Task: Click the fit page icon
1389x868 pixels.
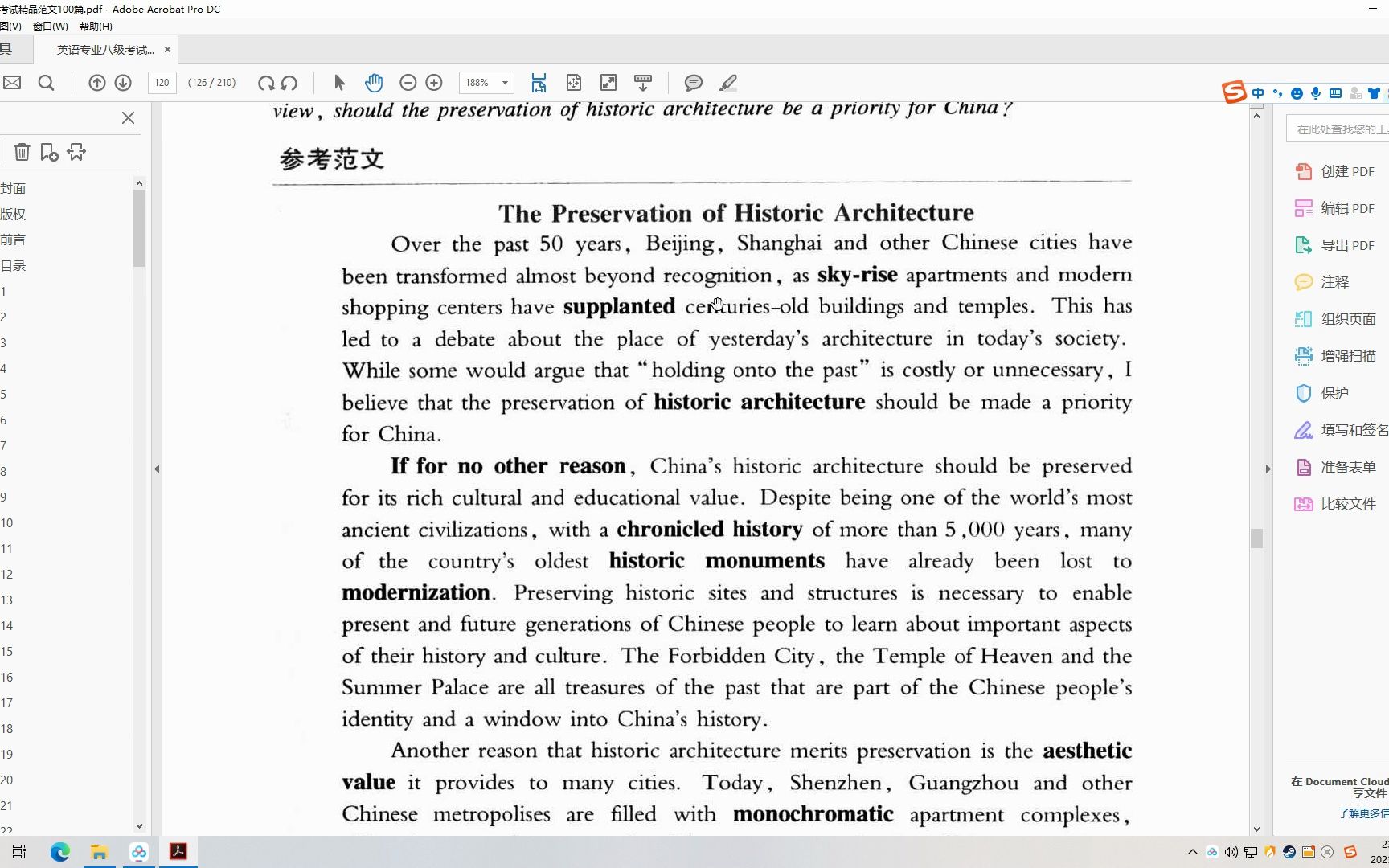Action: point(574,83)
